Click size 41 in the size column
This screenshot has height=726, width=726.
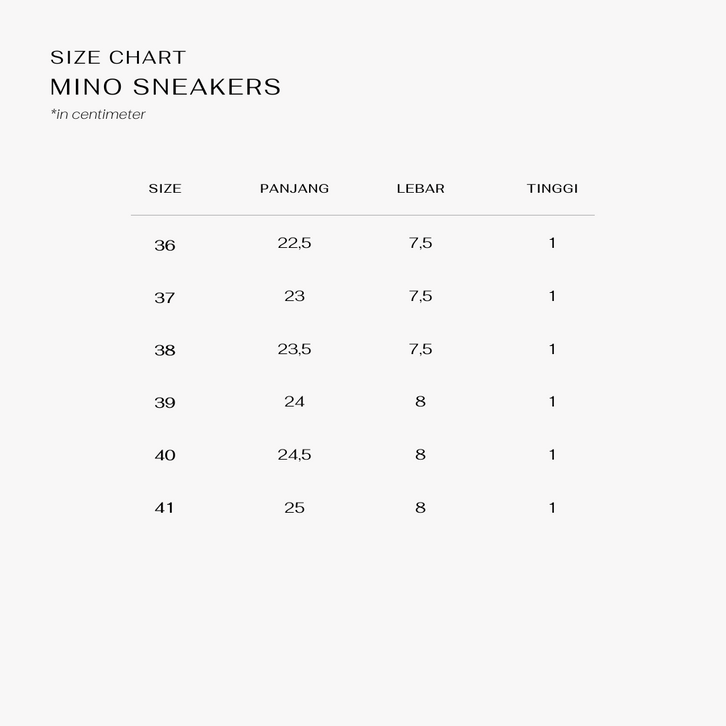point(165,508)
